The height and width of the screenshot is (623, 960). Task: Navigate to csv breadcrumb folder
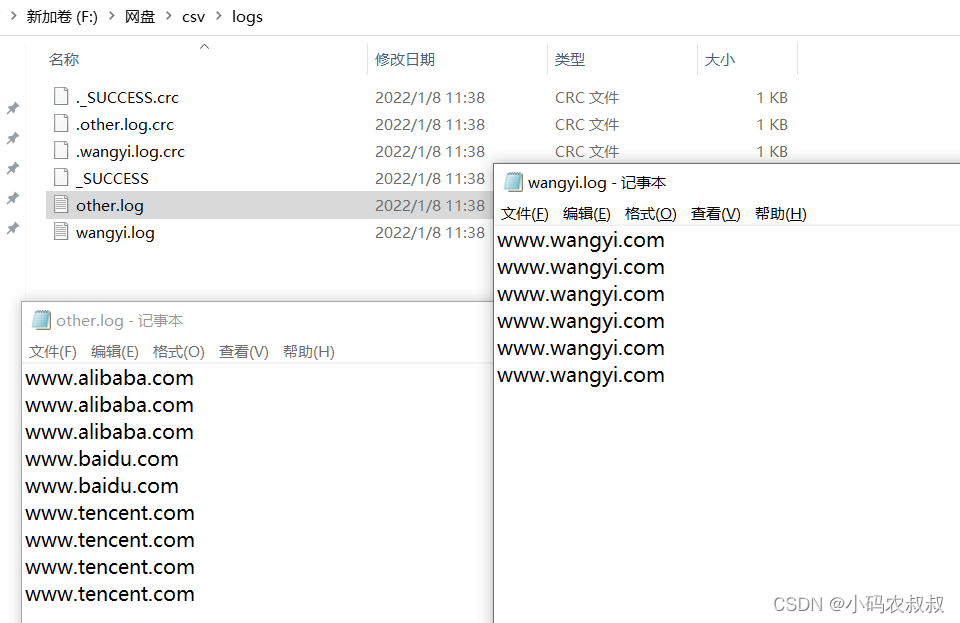[193, 17]
